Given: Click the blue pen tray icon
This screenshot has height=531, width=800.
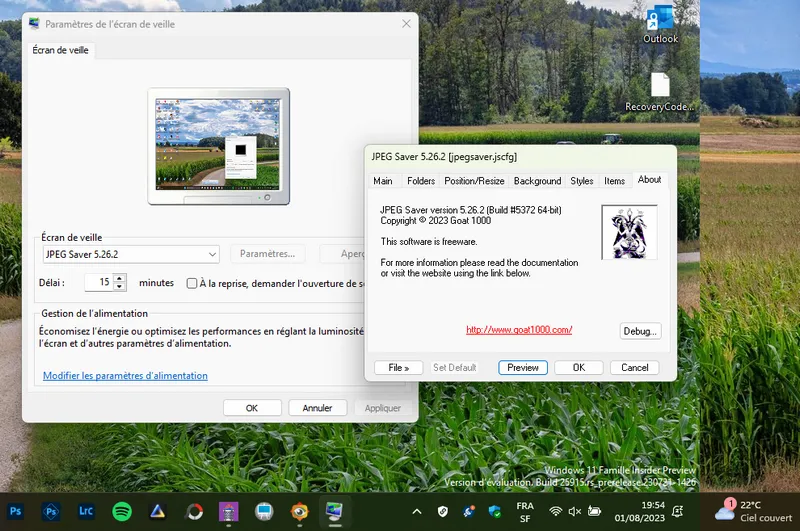Looking at the screenshot, I should (x=469, y=511).
